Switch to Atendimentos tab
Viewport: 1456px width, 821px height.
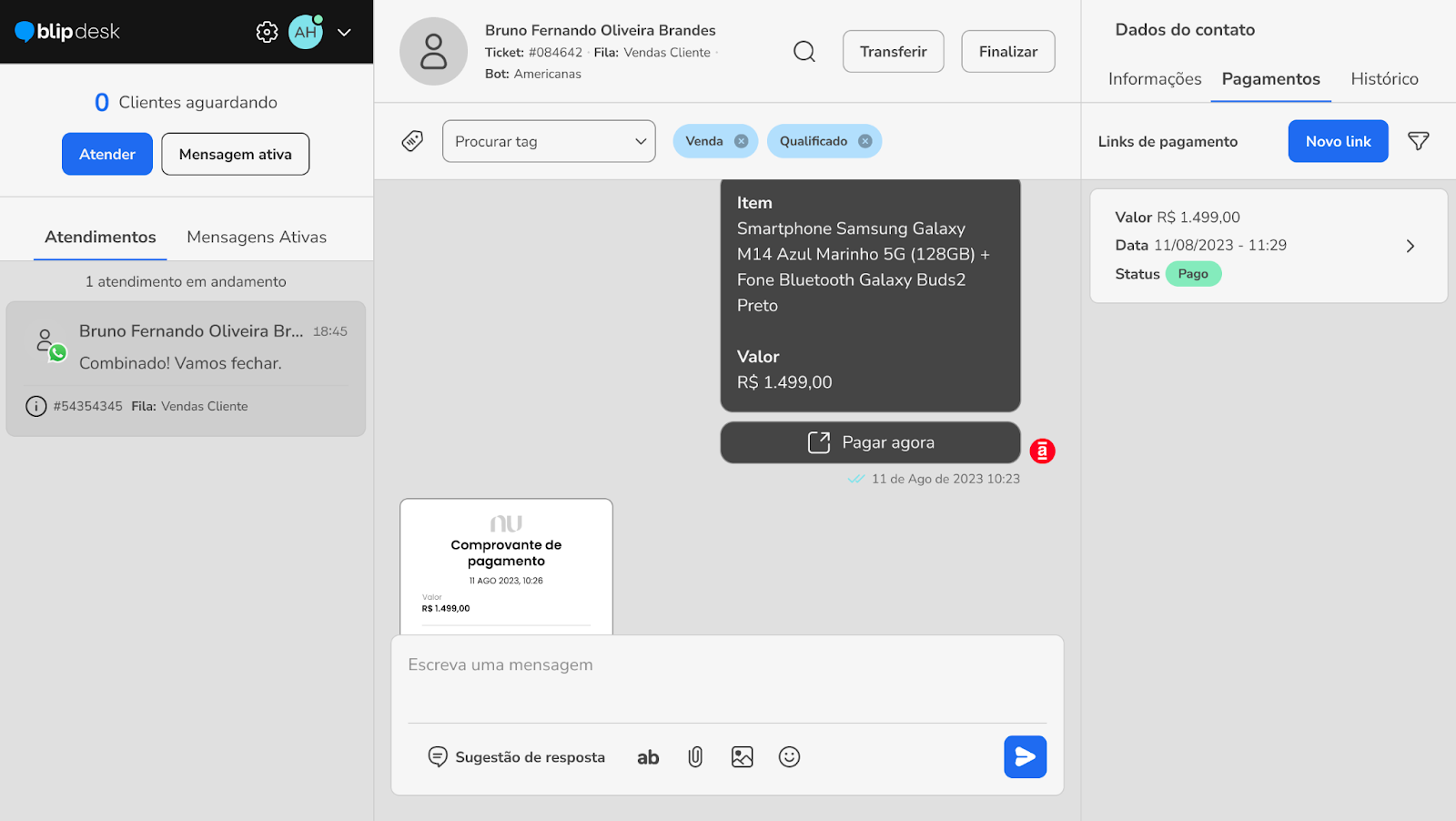pyautogui.click(x=100, y=237)
